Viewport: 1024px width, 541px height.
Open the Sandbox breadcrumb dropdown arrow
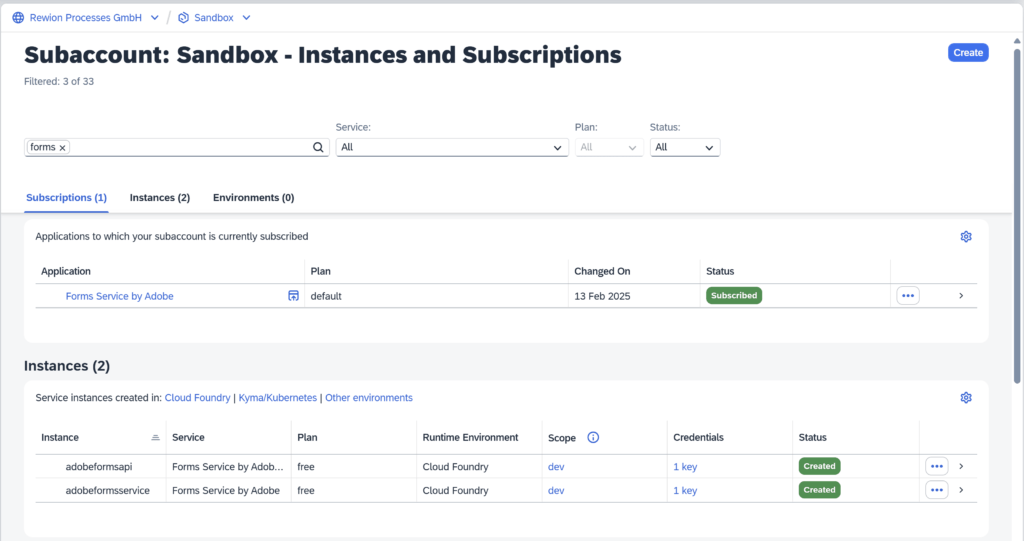(246, 18)
